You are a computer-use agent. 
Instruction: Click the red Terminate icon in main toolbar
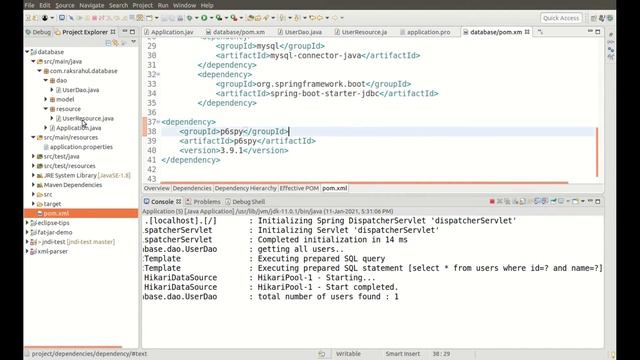pos(94,18)
